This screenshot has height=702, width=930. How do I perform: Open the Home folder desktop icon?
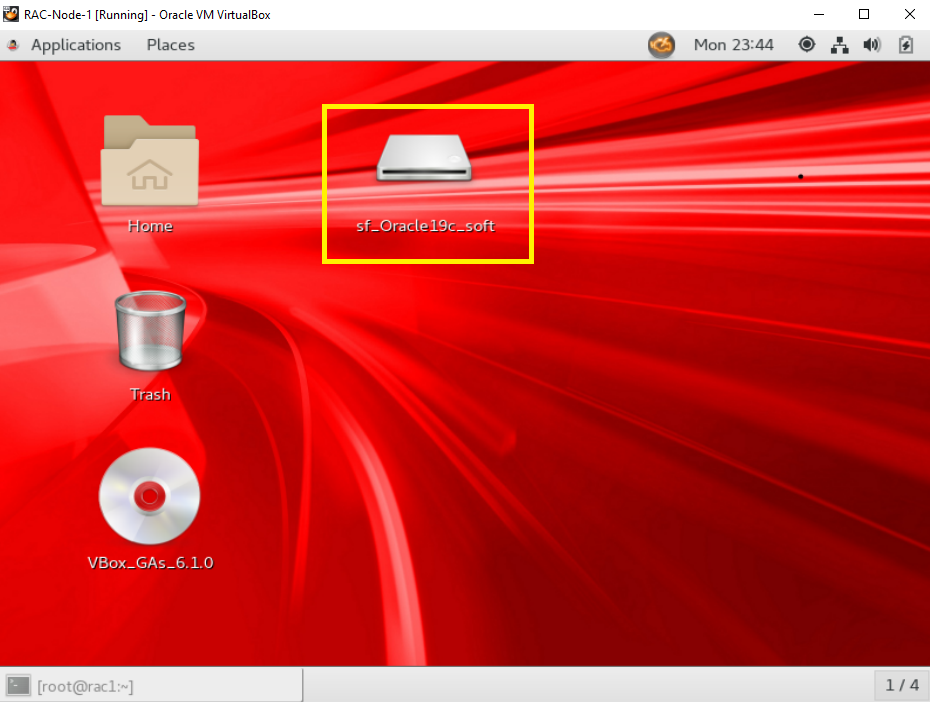click(x=149, y=161)
